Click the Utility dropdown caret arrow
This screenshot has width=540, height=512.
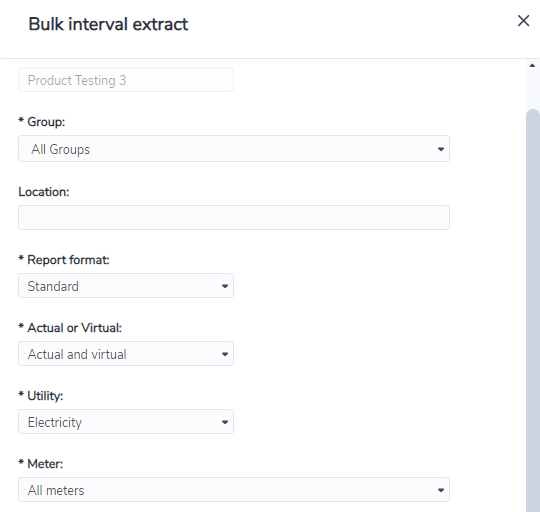pos(225,422)
